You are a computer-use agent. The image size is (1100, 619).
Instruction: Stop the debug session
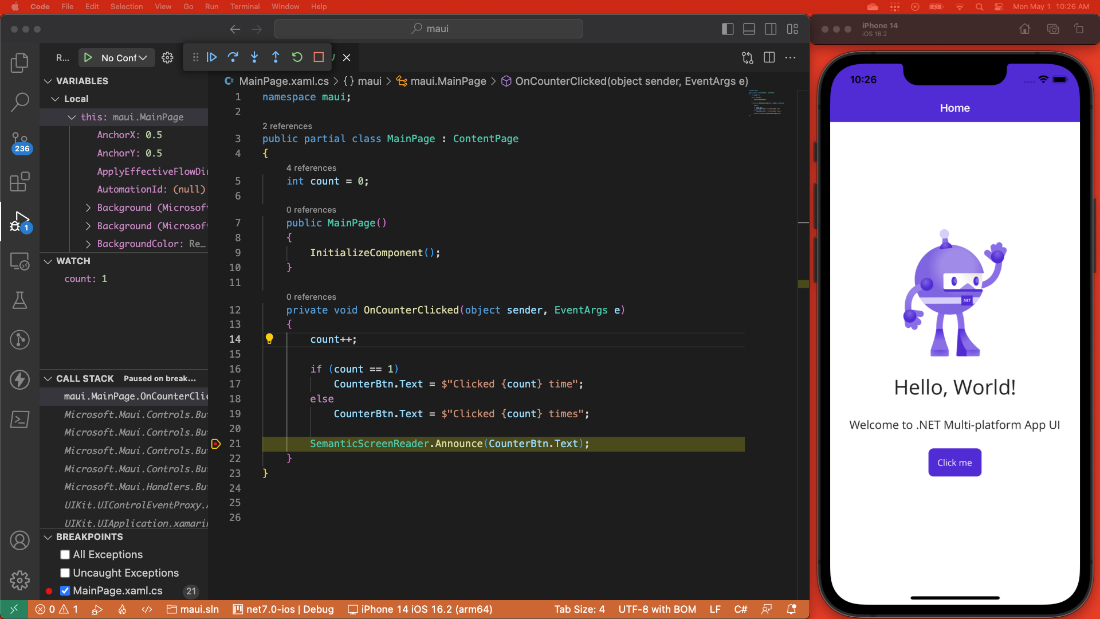(x=318, y=58)
